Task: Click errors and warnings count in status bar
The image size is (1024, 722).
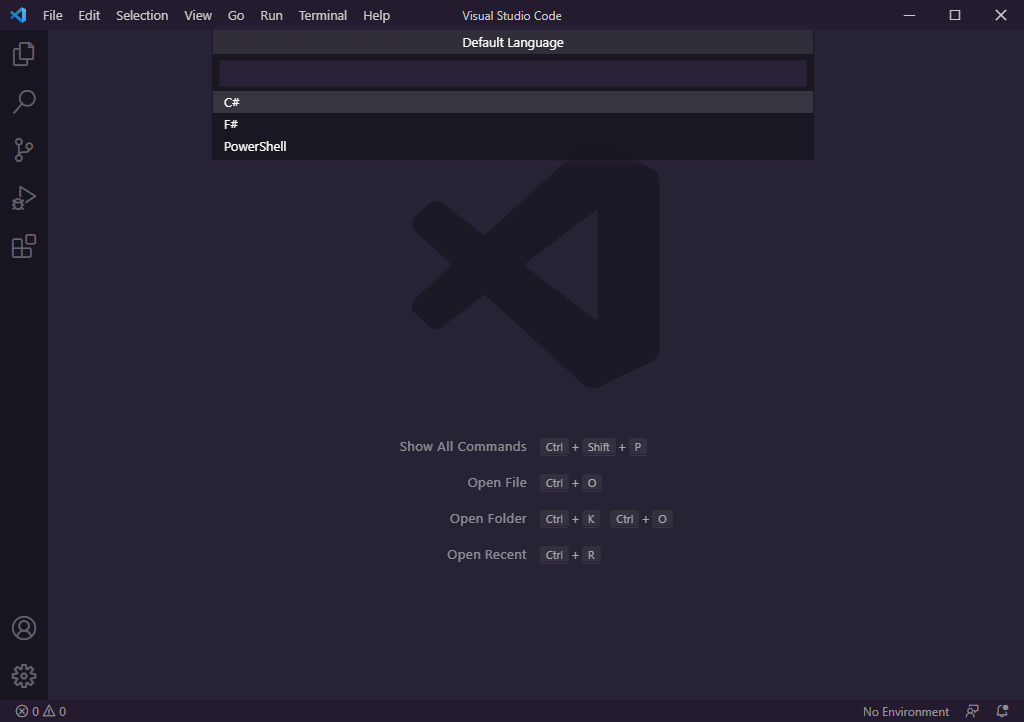Action: pyautogui.click(x=41, y=711)
